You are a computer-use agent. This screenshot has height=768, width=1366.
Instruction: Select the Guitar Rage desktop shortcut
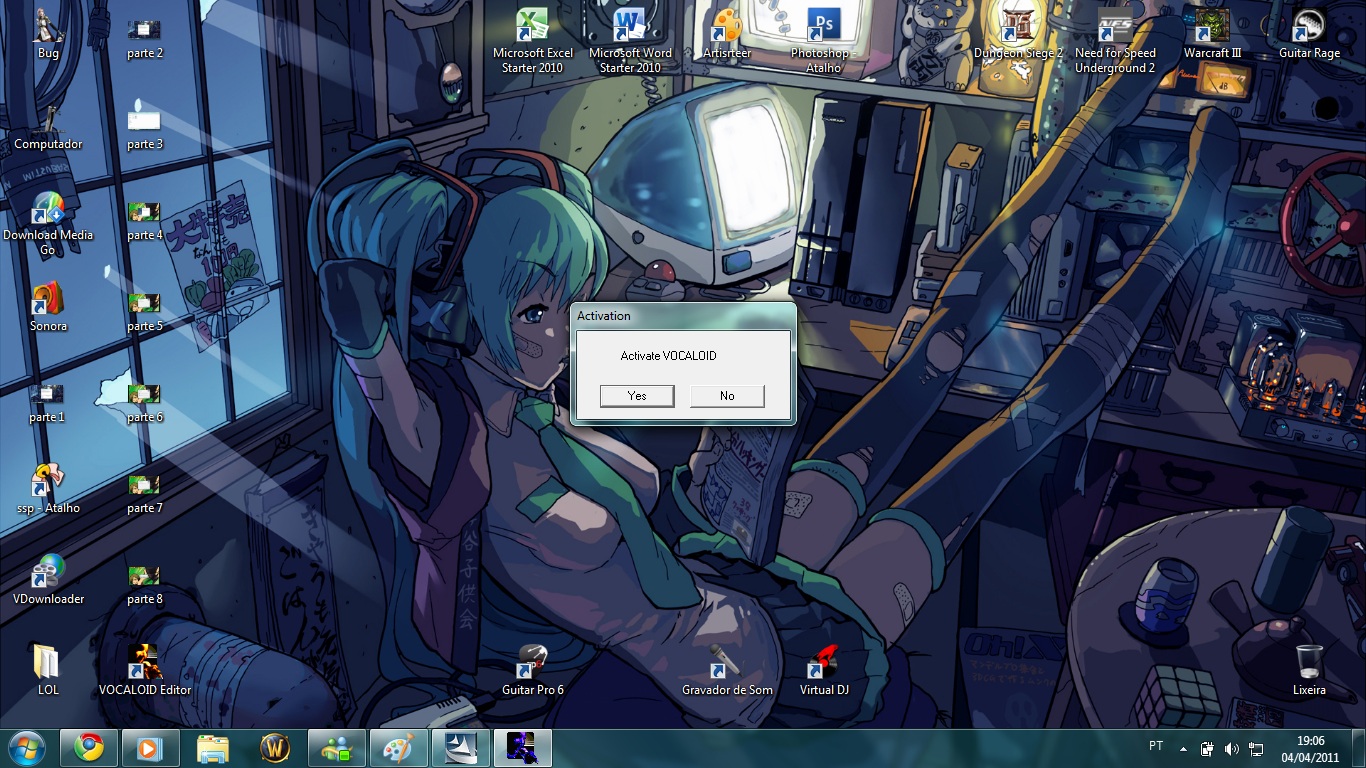coord(1309,34)
